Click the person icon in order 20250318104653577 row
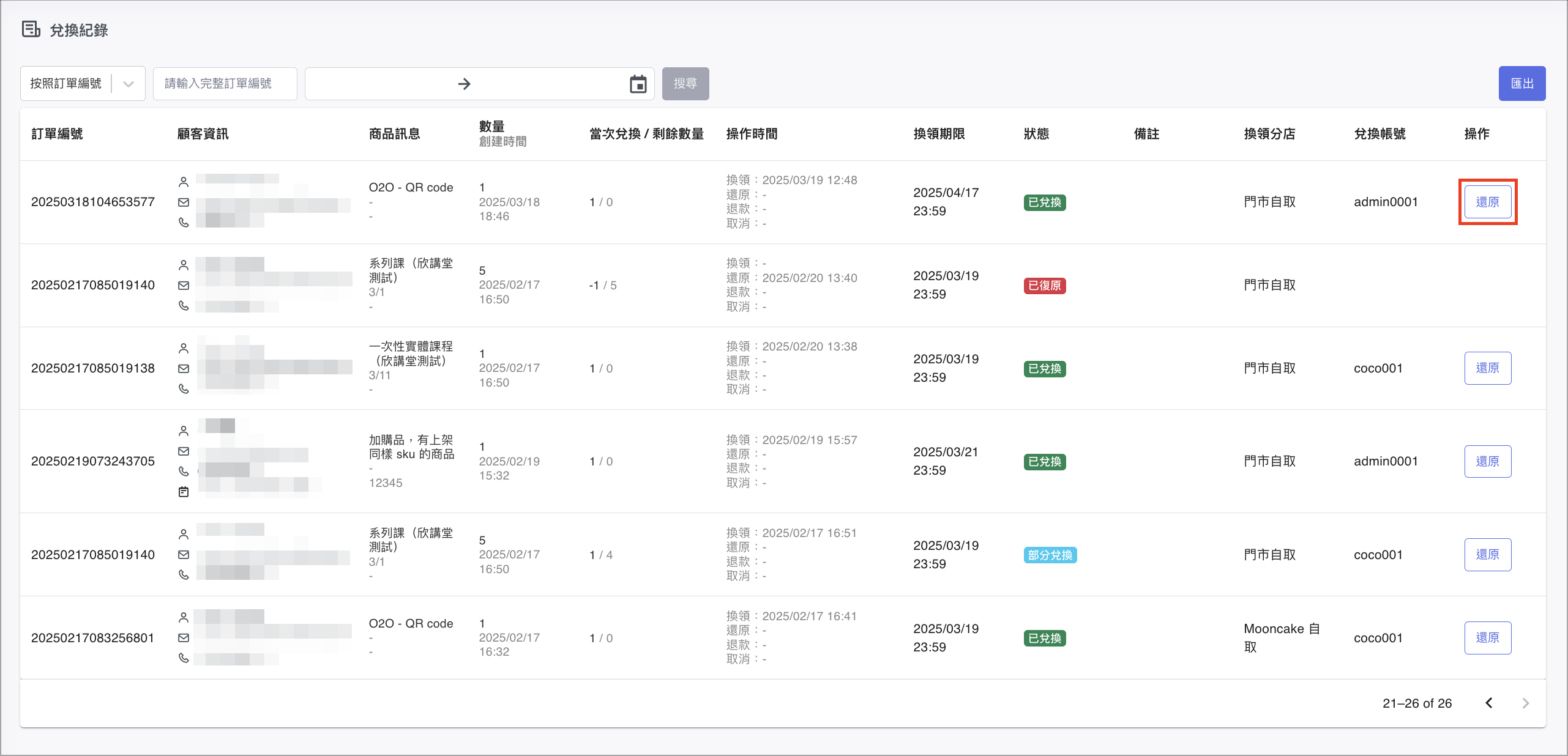The image size is (1568, 756). (x=184, y=182)
